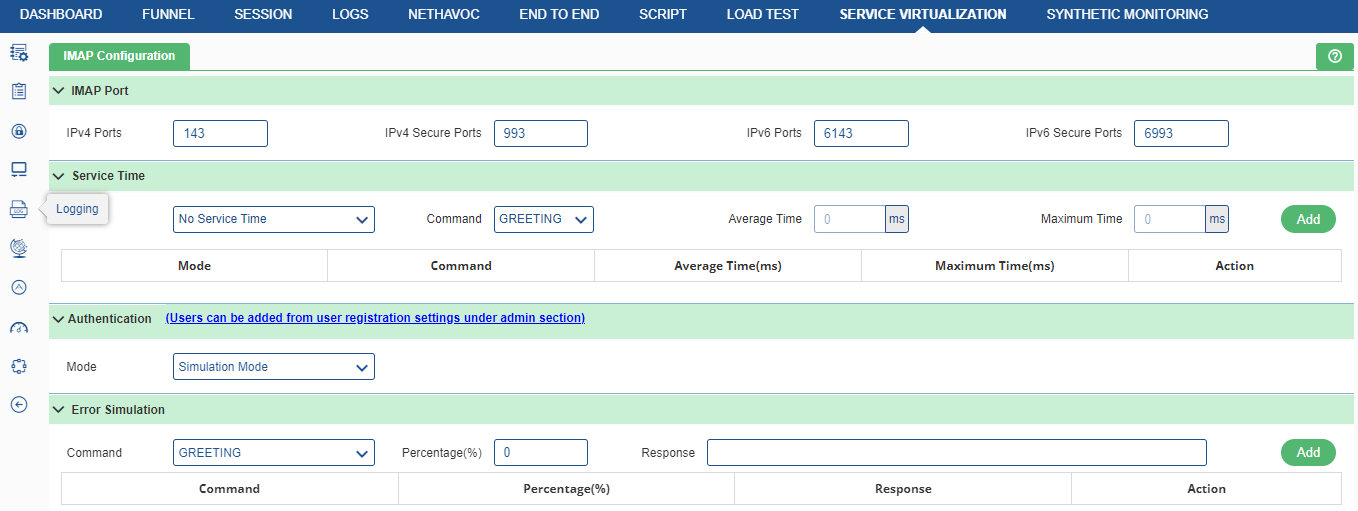Click the padlock security sidebar icon
Image resolution: width=1358 pixels, height=511 pixels.
click(x=18, y=130)
